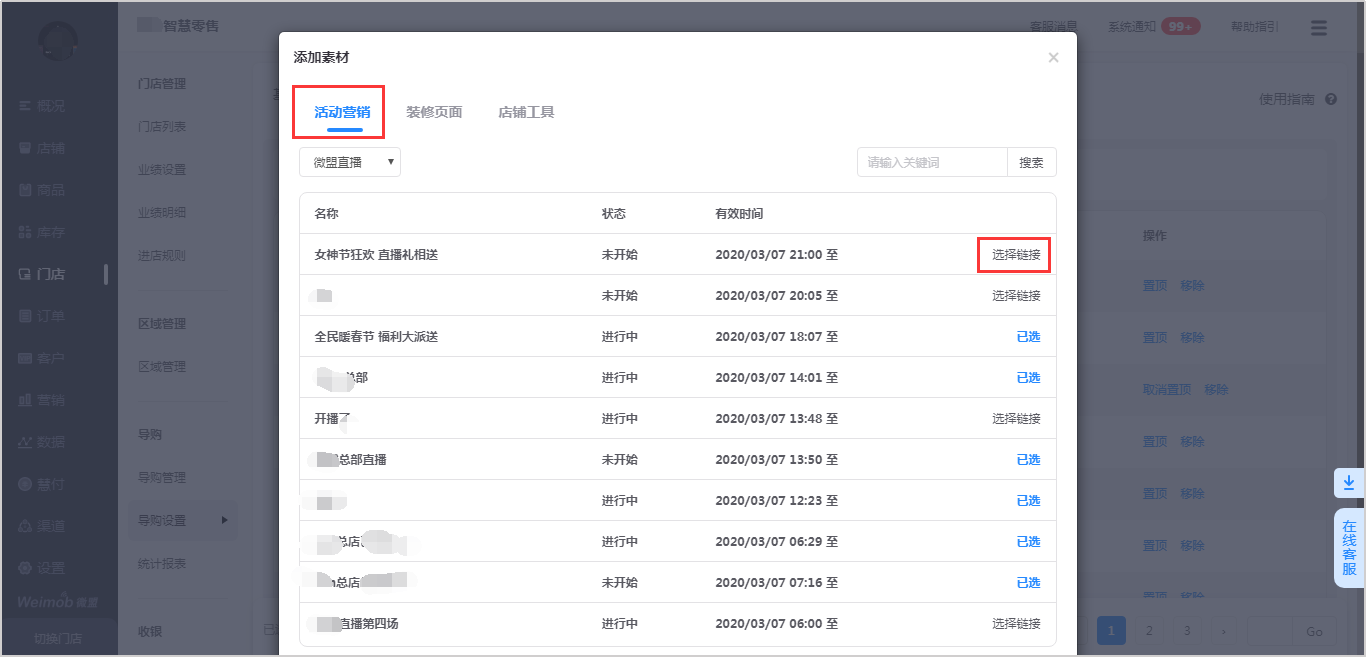The height and width of the screenshot is (658, 1367).
Task: Click the question mark icon beside 使用指南
Action: tap(1331, 99)
